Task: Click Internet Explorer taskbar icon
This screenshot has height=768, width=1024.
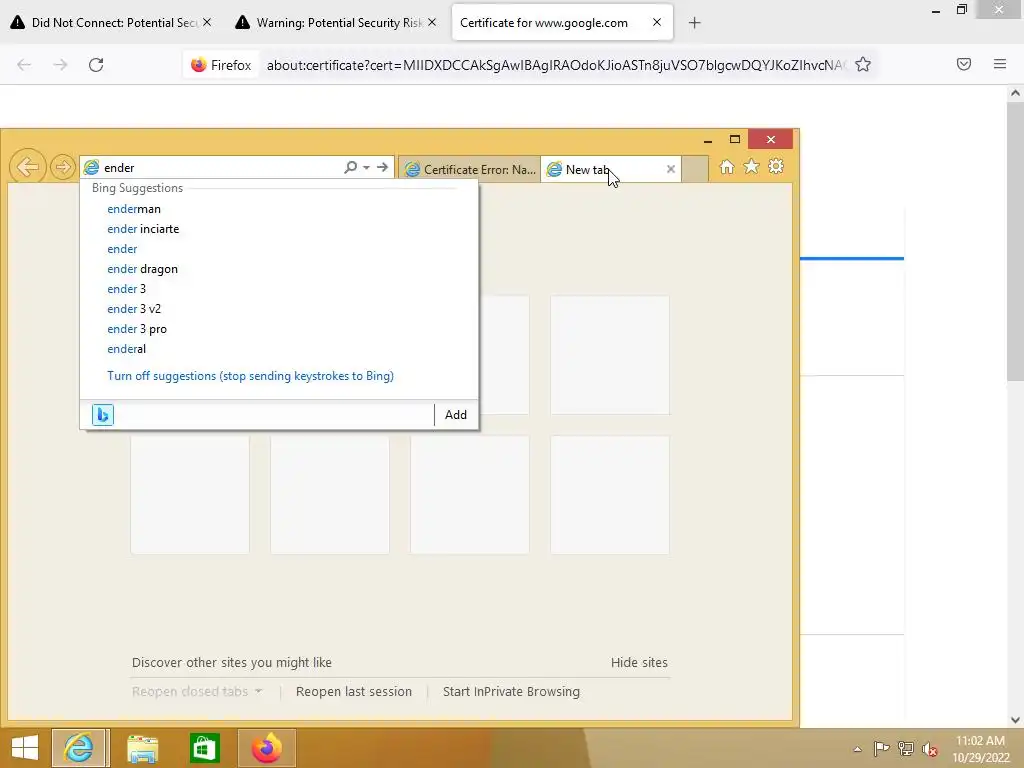Action: 78,748
